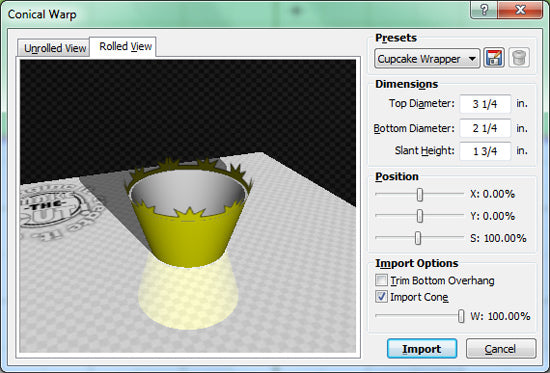Viewport: 550px width, 373px height.
Task: Click the Top Diameter input field
Action: (485, 104)
